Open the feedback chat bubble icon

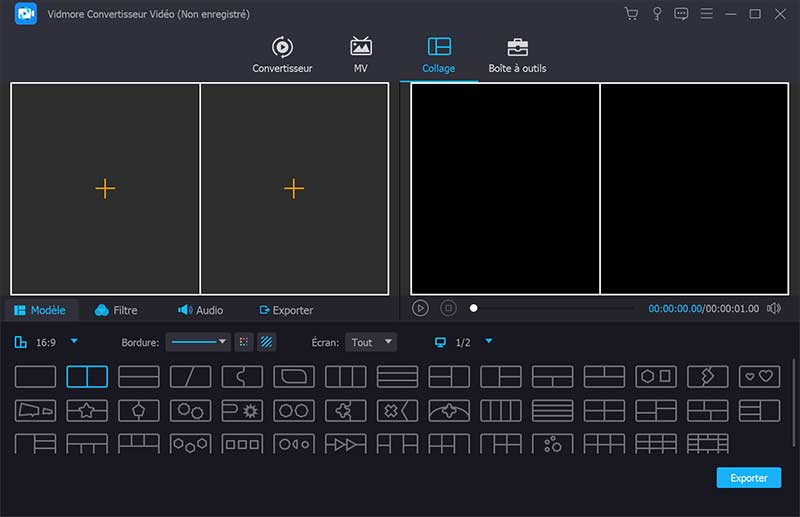pos(682,14)
